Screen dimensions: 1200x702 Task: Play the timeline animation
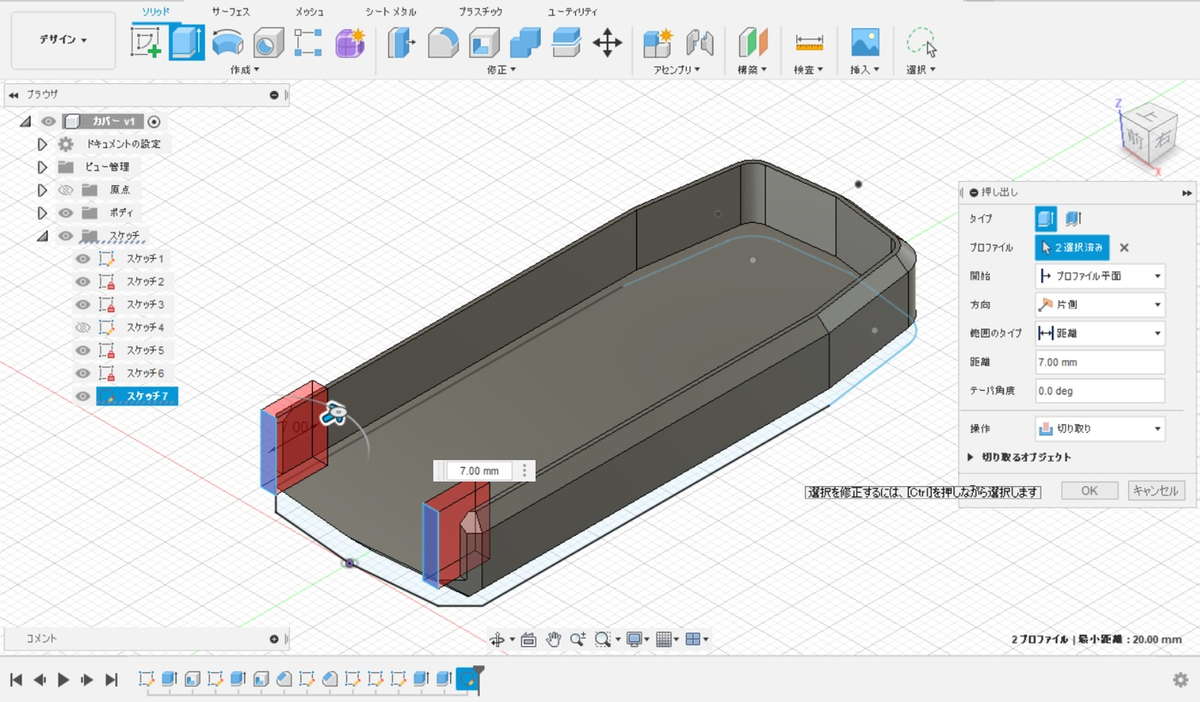pyautogui.click(x=63, y=680)
